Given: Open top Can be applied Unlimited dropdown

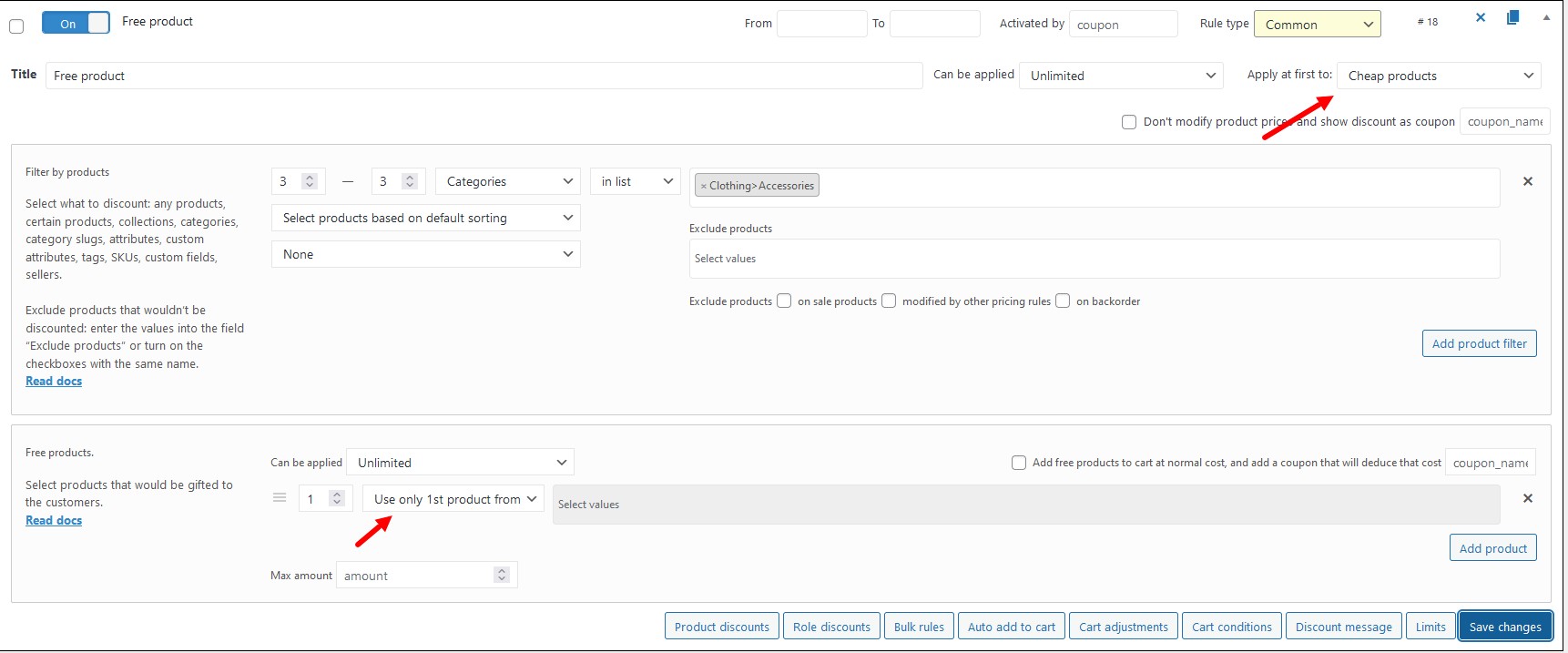Looking at the screenshot, I should tap(1121, 76).
